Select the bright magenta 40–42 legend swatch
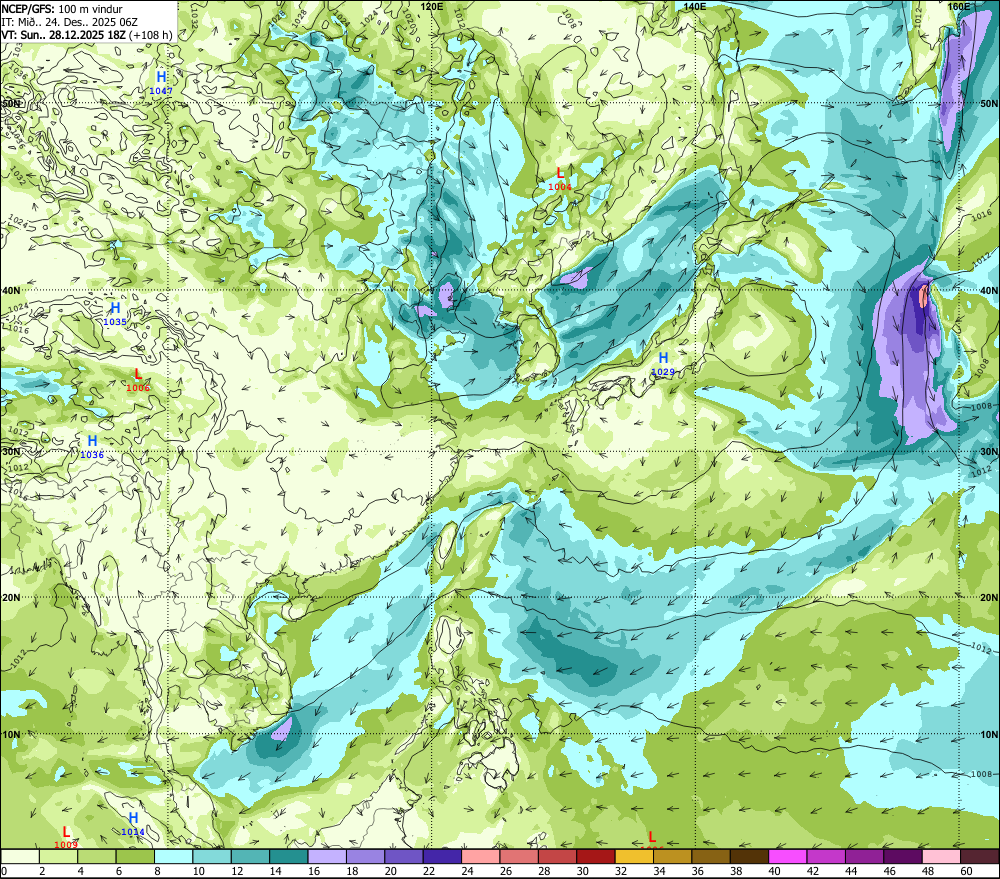This screenshot has width=1000, height=879. pos(788,856)
